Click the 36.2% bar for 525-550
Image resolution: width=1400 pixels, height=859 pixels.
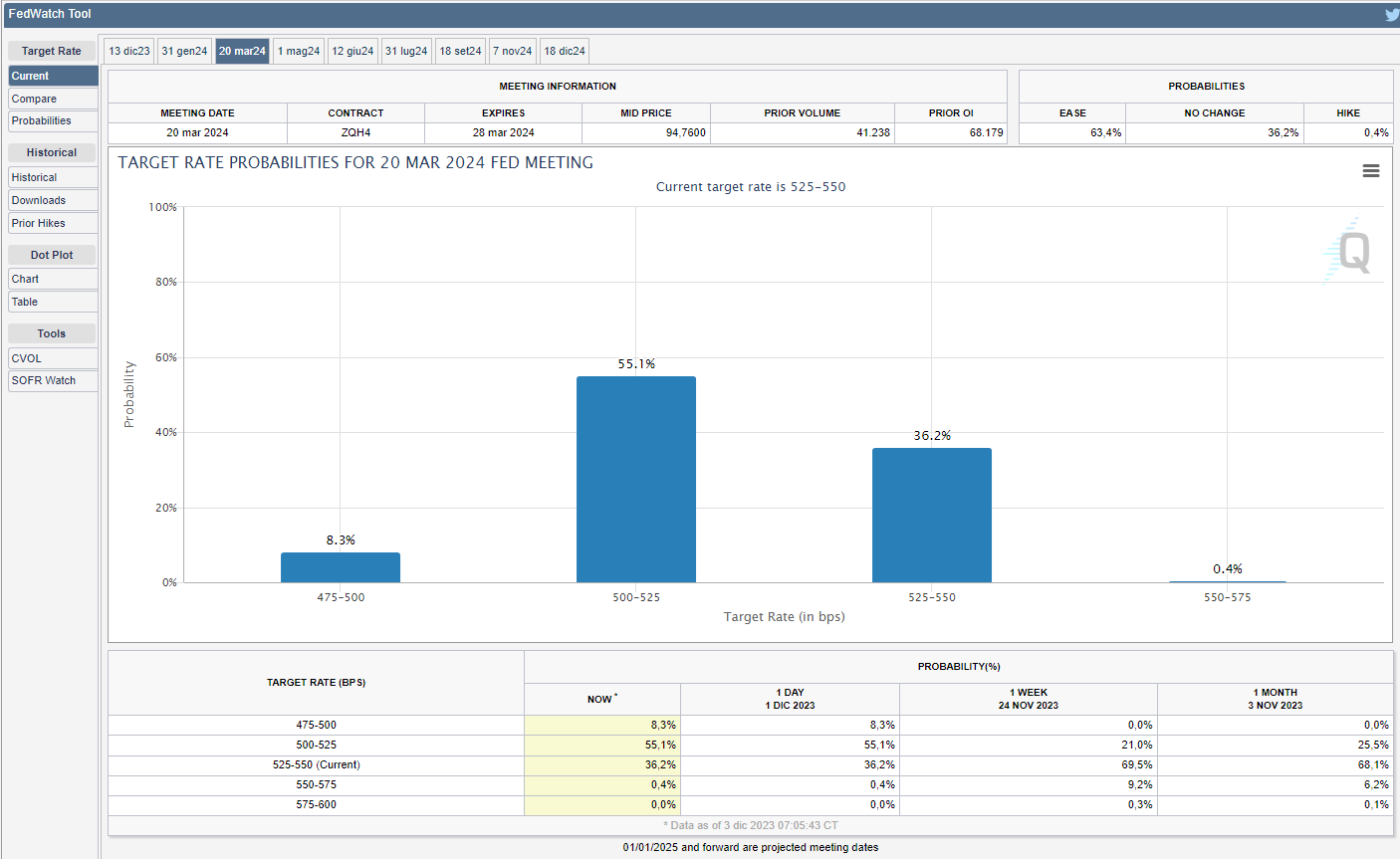click(932, 516)
